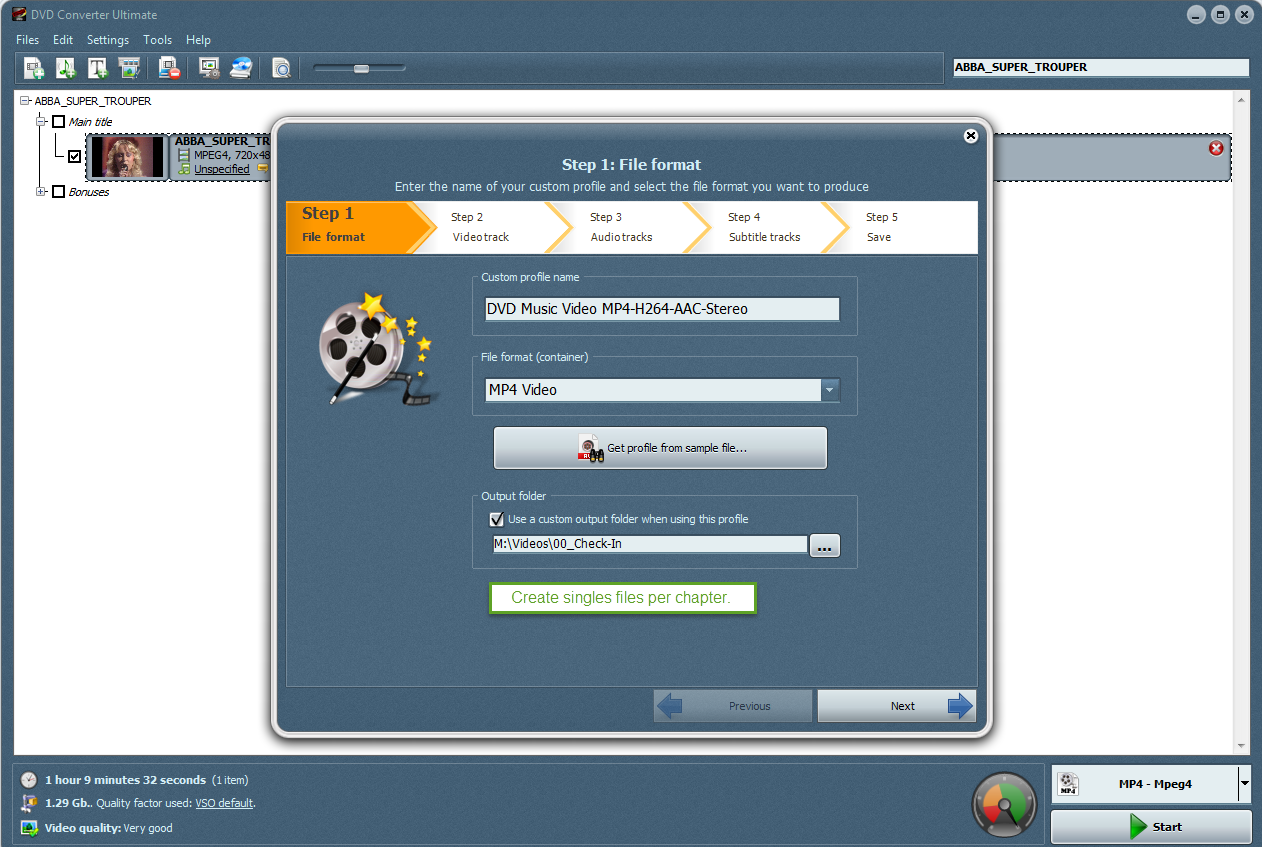
Task: Click the Custom profile name field
Action: [x=662, y=309]
